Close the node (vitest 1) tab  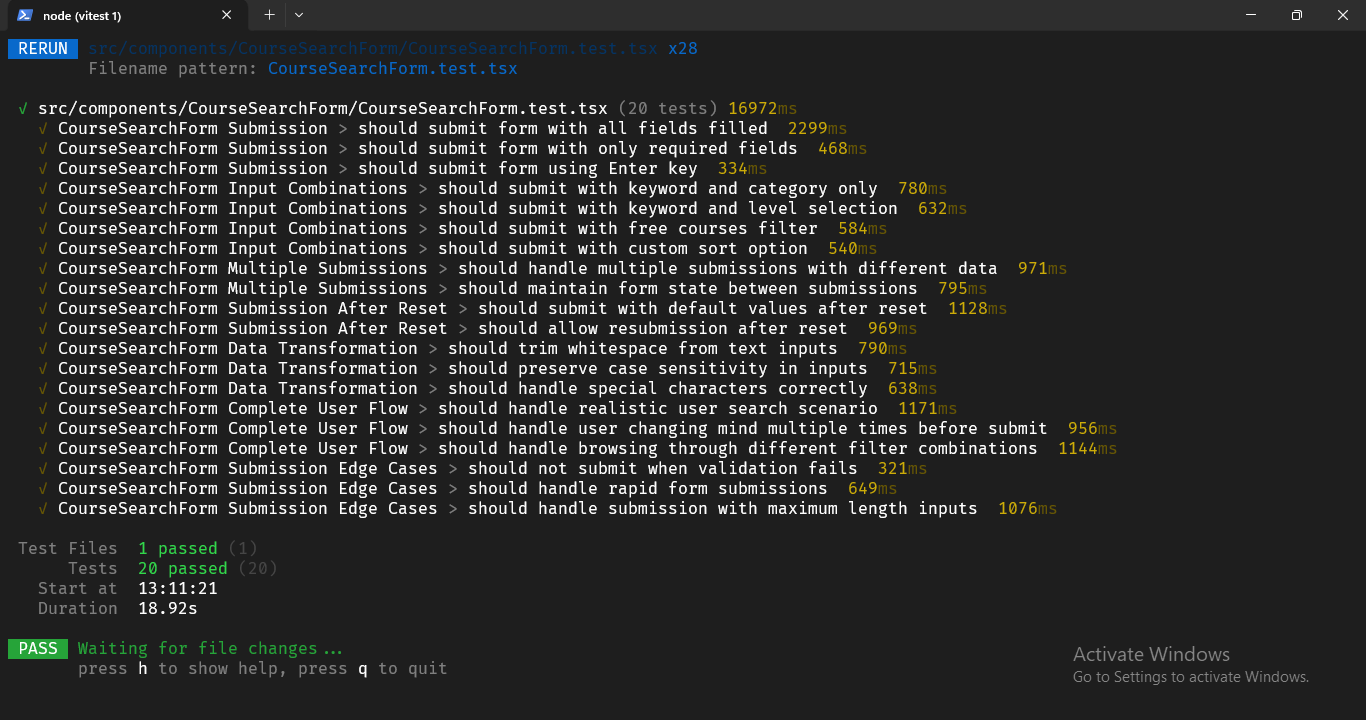[227, 15]
